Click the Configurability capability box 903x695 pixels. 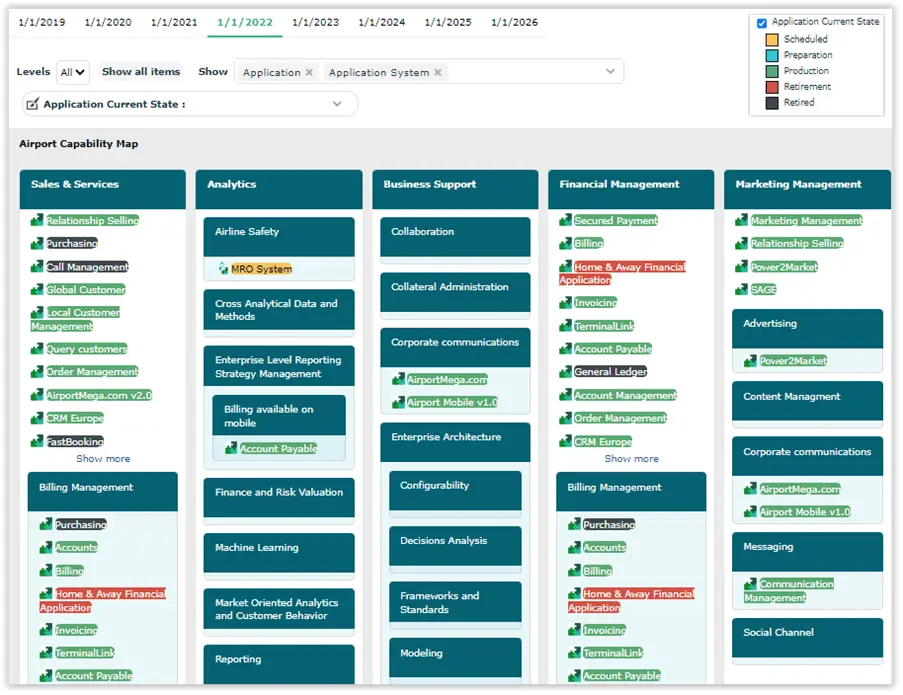456,491
